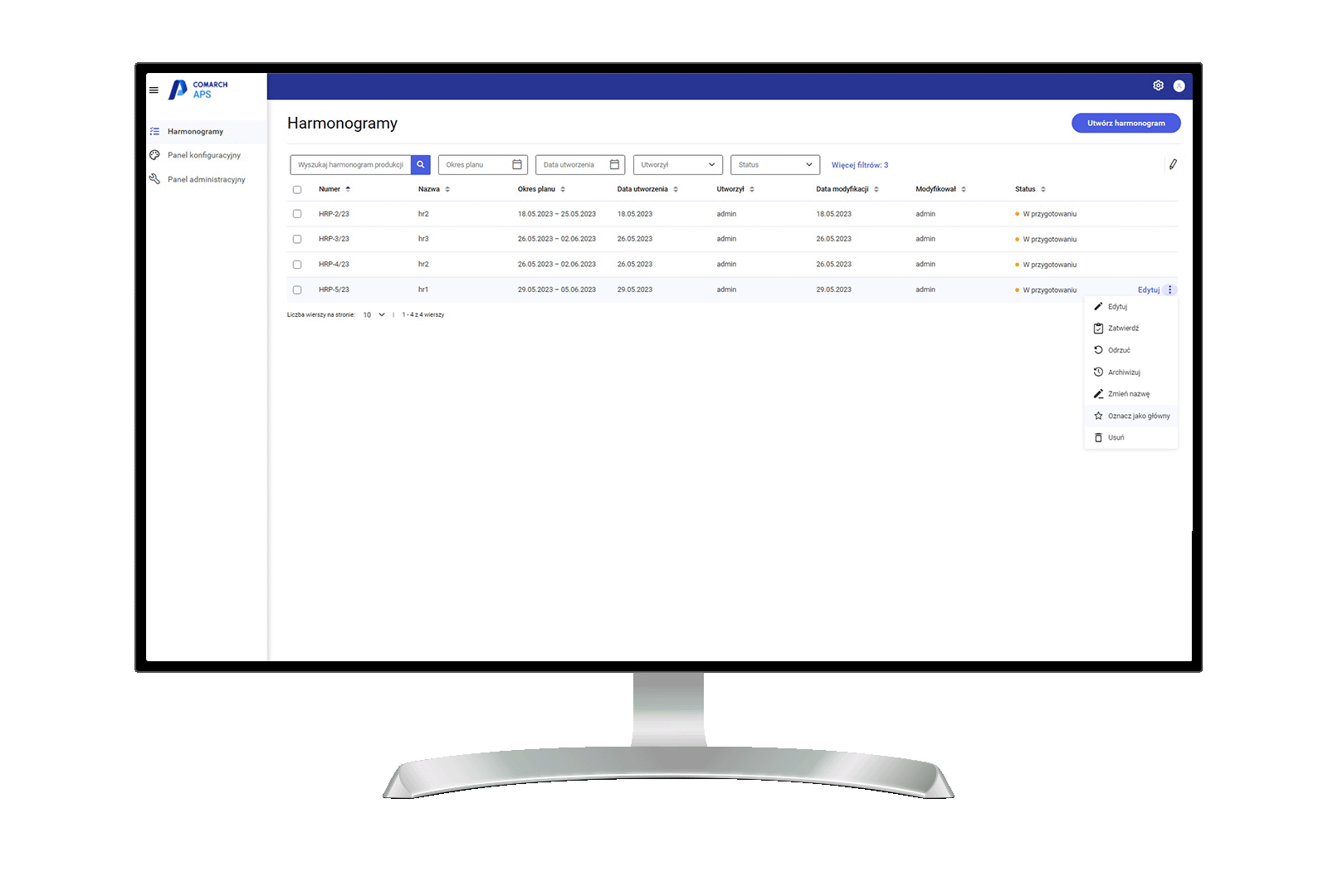Image resolution: width=1328 pixels, height=896 pixels.
Task: Select Odrzuć in context menu
Action: (x=1130, y=350)
